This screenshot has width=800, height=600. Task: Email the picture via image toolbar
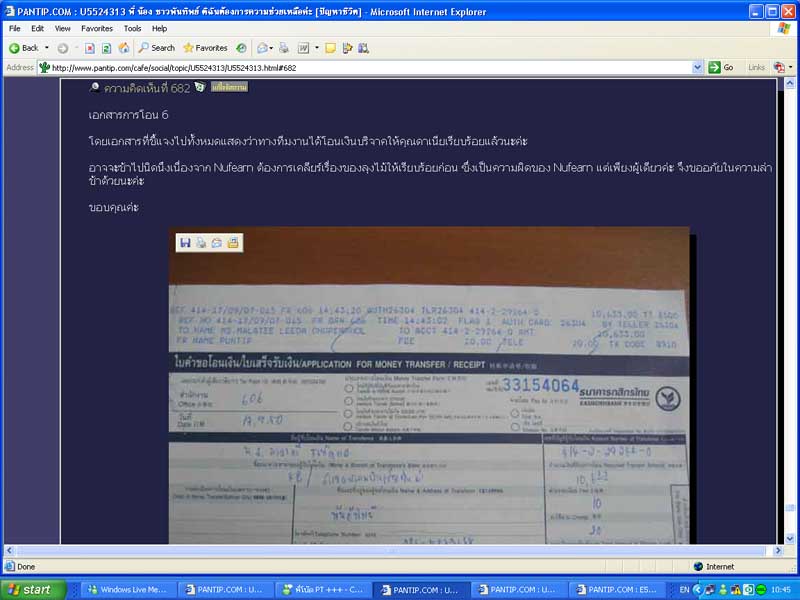coord(217,243)
